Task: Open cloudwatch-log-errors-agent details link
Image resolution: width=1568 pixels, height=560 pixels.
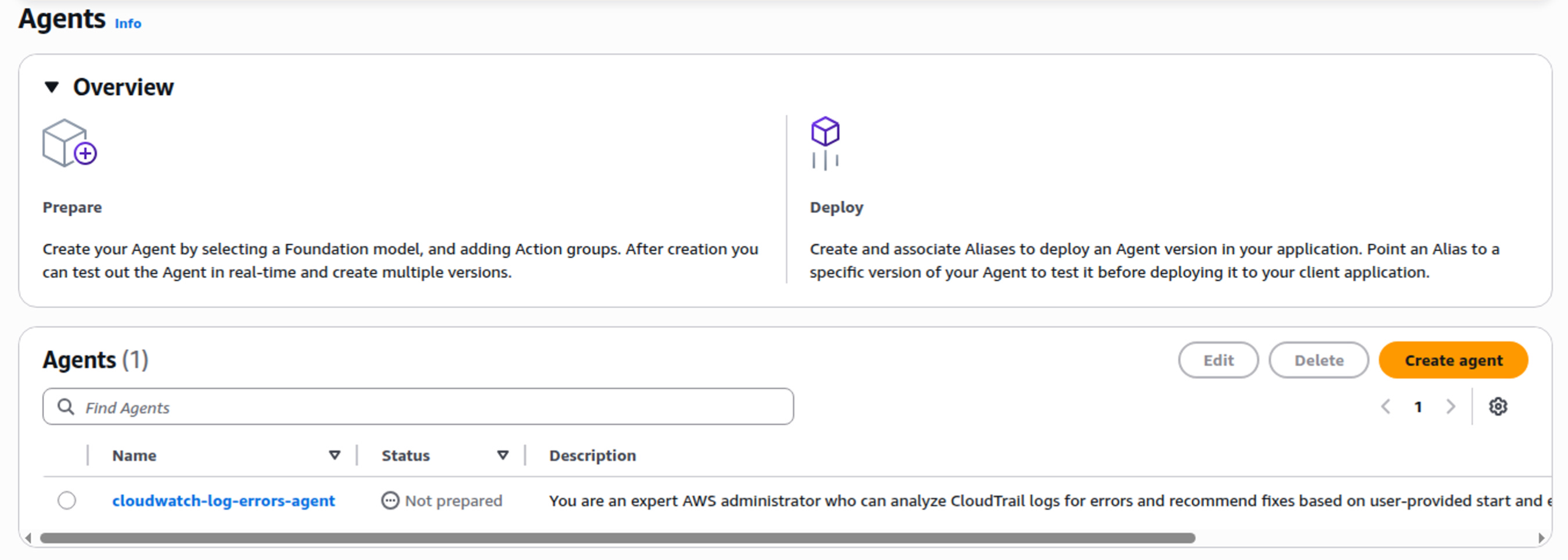Action: tap(224, 500)
